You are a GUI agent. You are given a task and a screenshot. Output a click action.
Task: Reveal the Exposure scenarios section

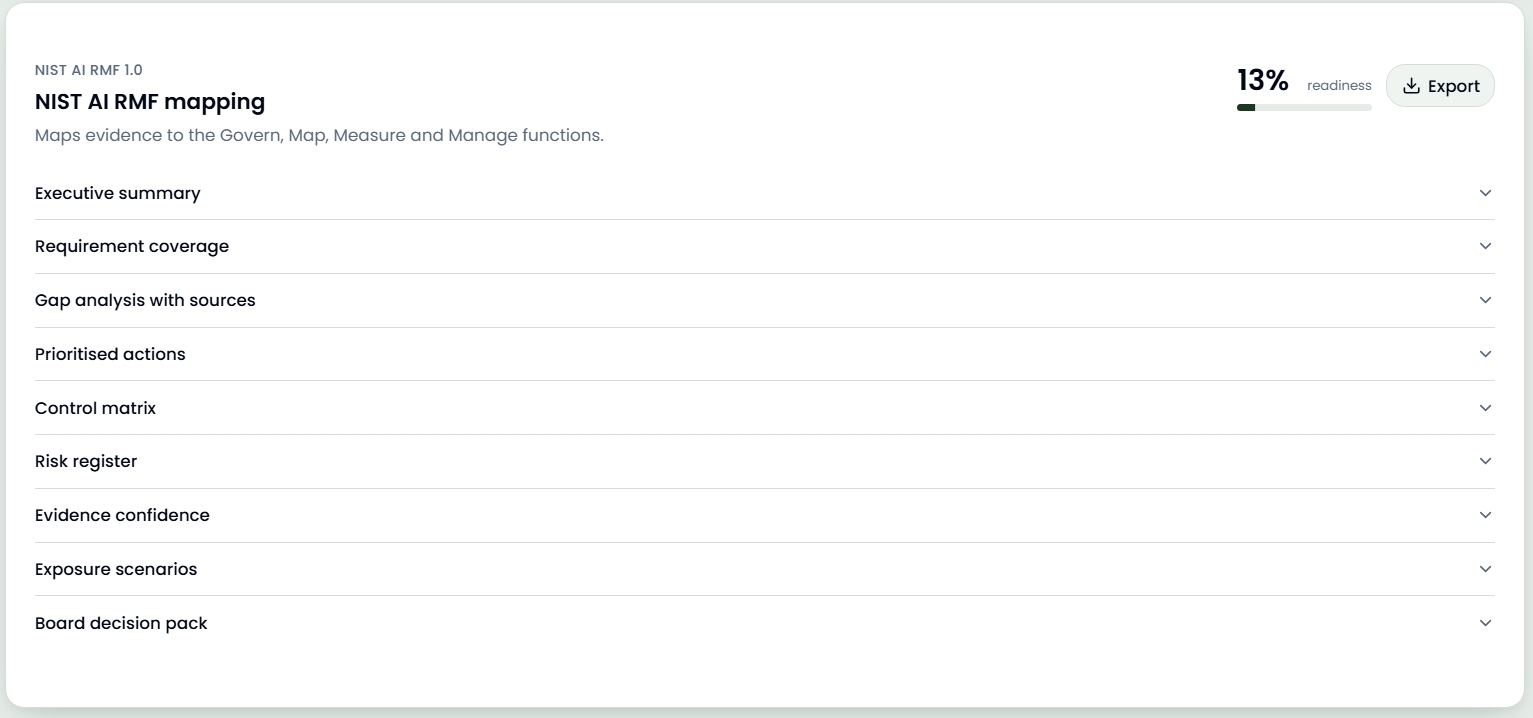point(765,569)
